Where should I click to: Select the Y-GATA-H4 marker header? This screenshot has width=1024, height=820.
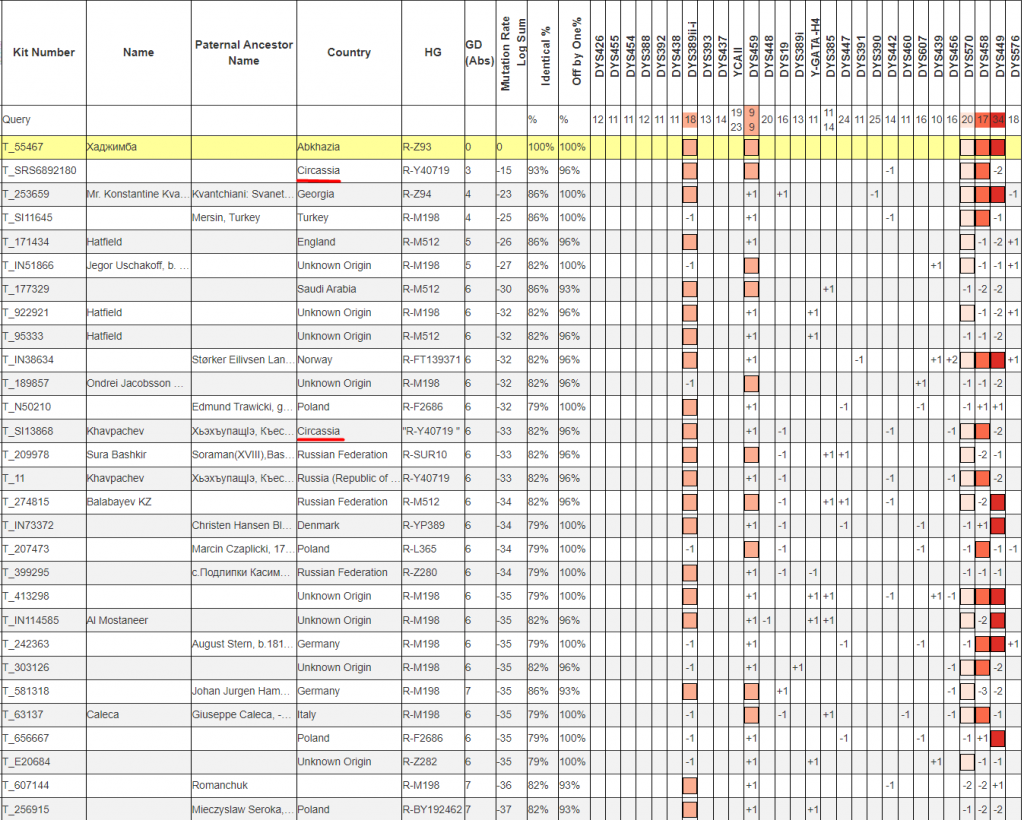tap(814, 48)
